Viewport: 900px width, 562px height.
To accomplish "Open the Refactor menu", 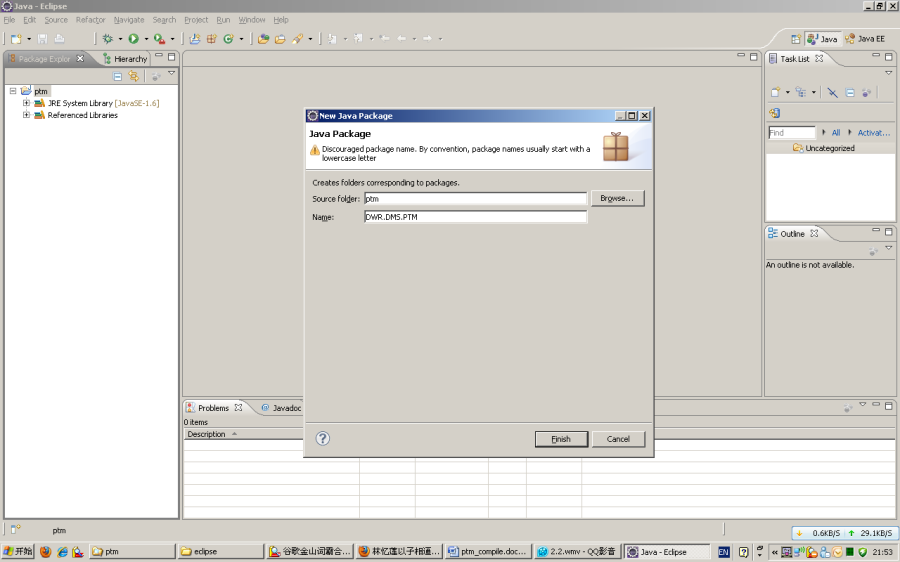I will point(90,20).
